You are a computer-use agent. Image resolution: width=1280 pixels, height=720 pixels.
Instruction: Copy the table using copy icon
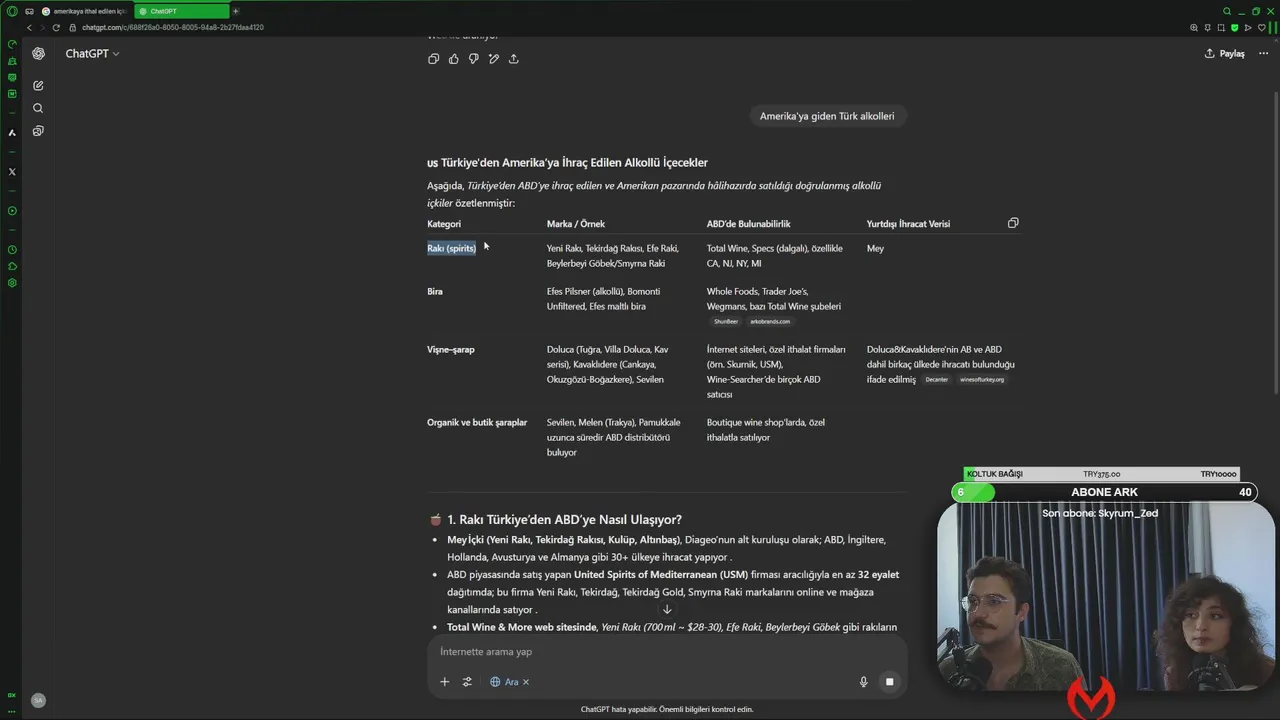(x=1013, y=223)
